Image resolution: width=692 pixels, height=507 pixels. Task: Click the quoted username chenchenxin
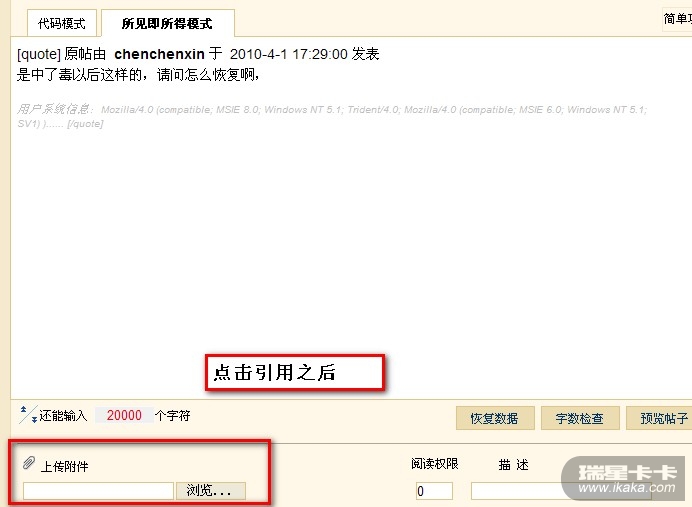[159, 54]
